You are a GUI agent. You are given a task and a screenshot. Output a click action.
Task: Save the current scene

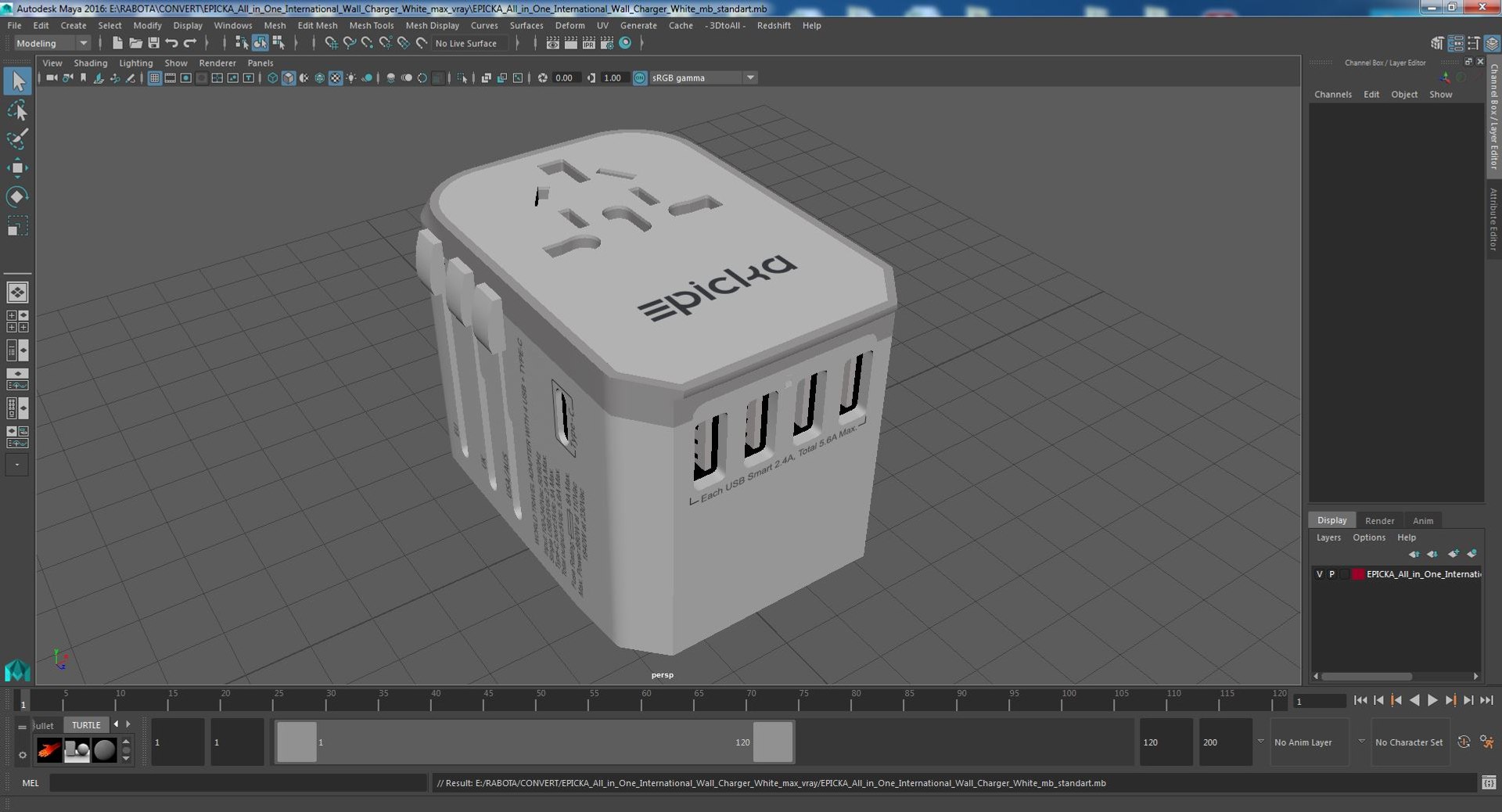153,43
